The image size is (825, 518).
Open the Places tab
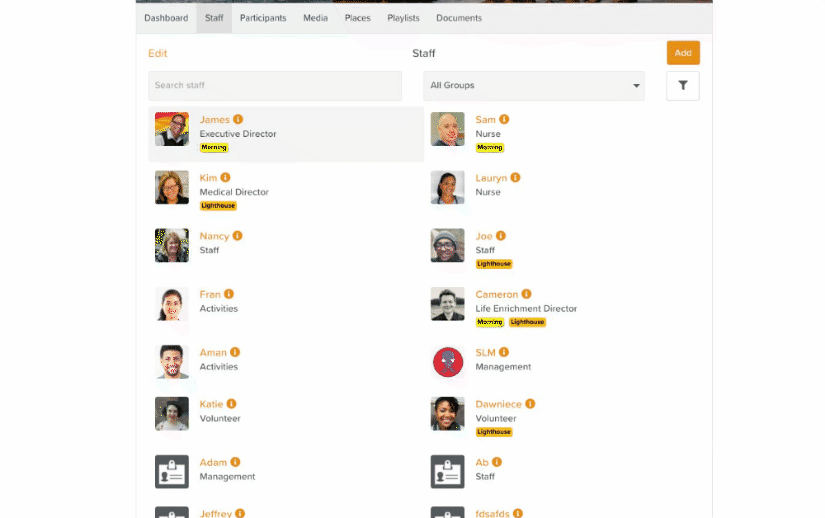[x=357, y=18]
